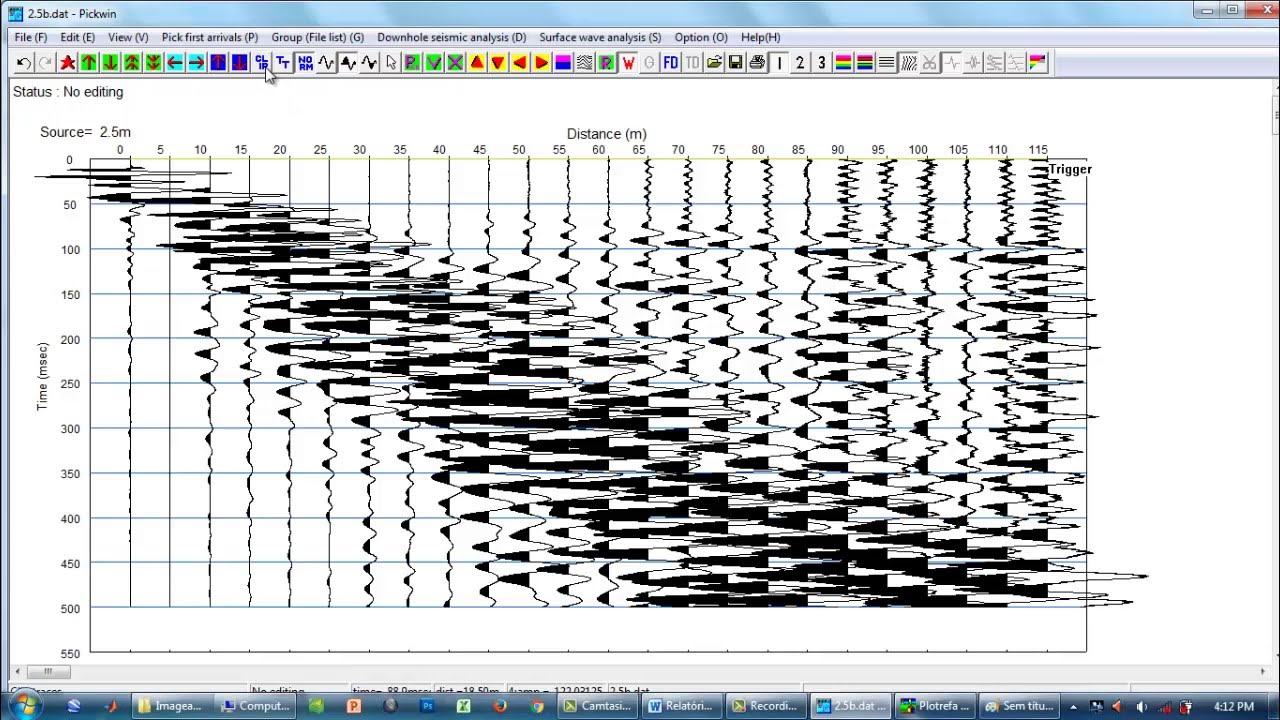Print using the printer icon
This screenshot has width=1280, height=720.
[x=757, y=63]
